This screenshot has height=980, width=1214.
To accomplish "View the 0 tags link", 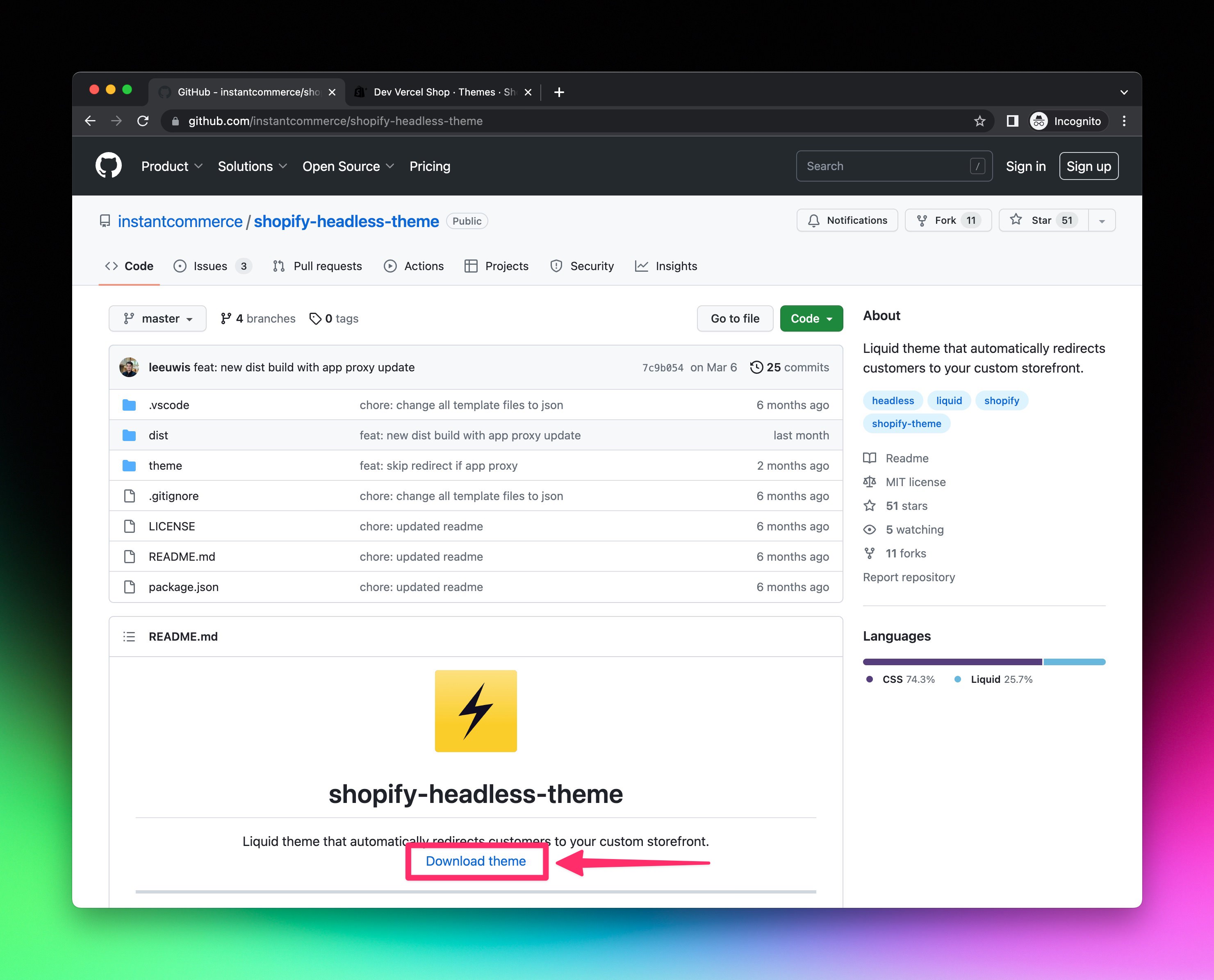I will (334, 318).
